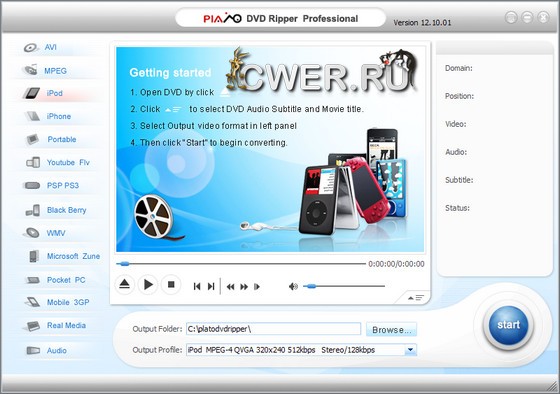Viewport: 560px width, 394px height.
Task: Open DVD with the eject button
Action: coord(124,285)
